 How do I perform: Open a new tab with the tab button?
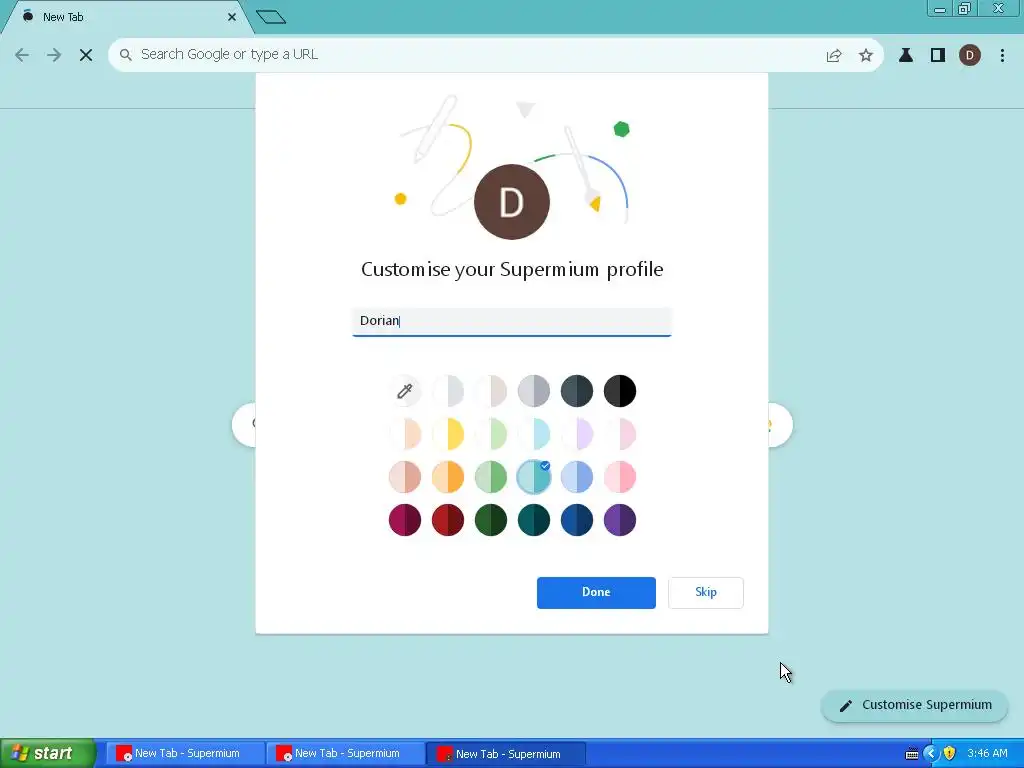point(271,17)
